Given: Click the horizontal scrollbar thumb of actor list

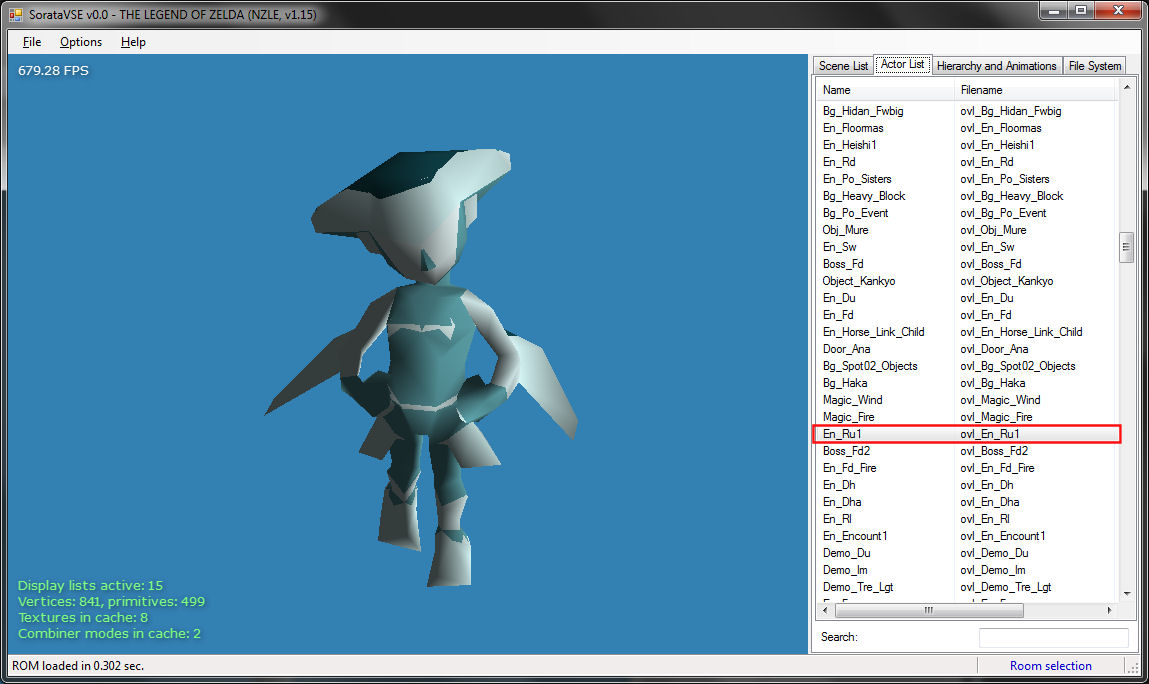Looking at the screenshot, I should 929,610.
